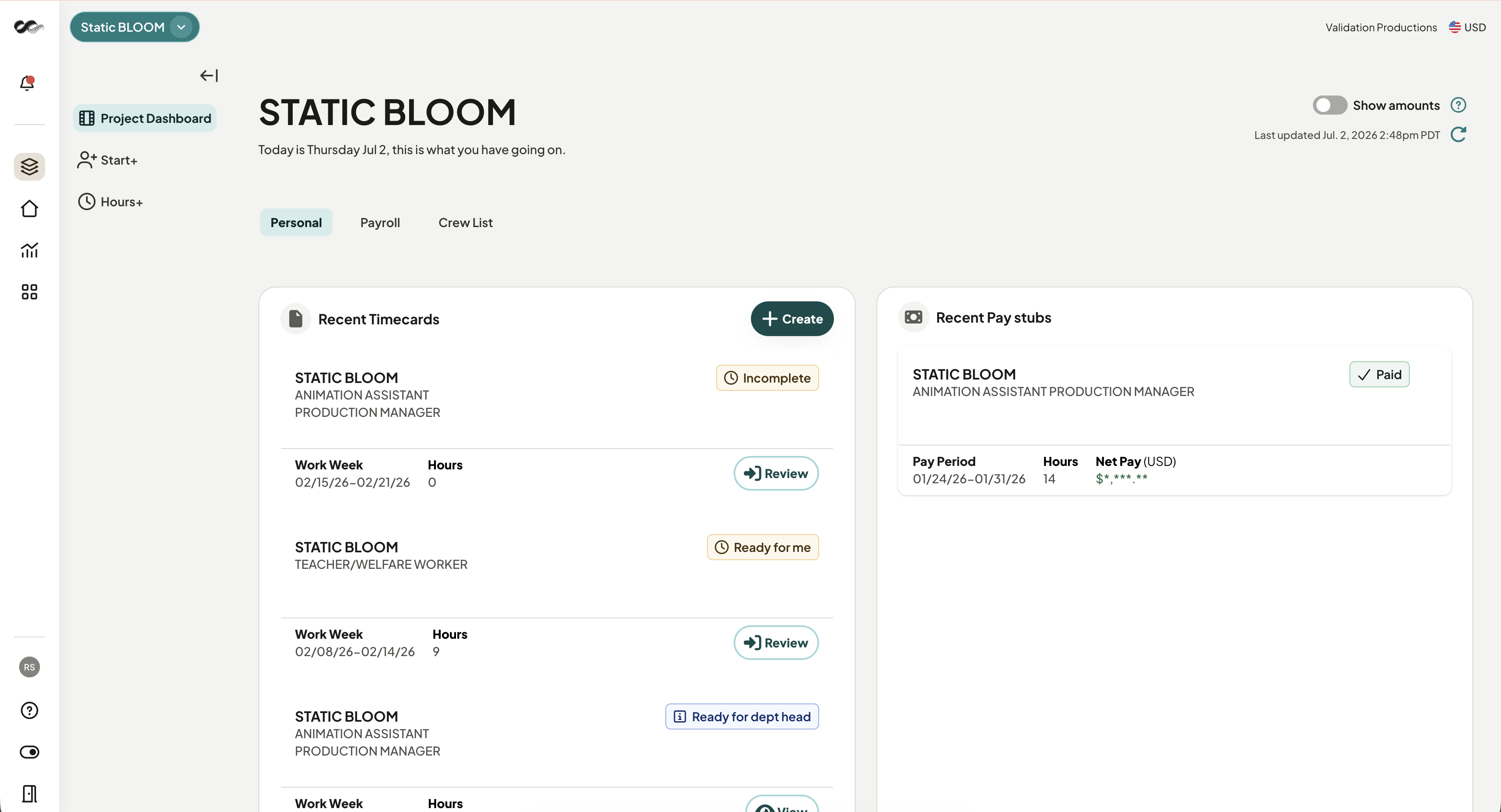Viewport: 1501px width, 812px height.
Task: Open the analytics chart icon
Action: coord(29,250)
